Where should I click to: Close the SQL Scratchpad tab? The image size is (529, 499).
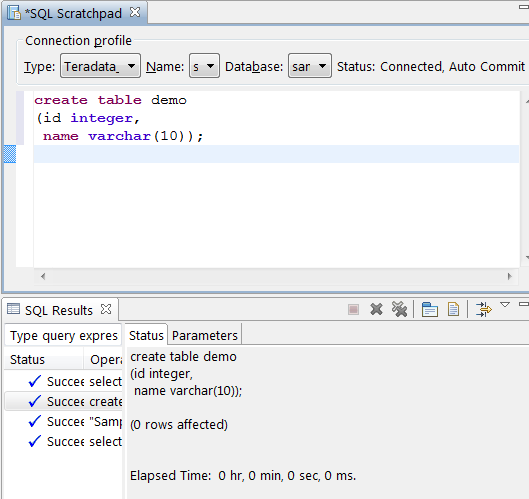click(x=135, y=12)
